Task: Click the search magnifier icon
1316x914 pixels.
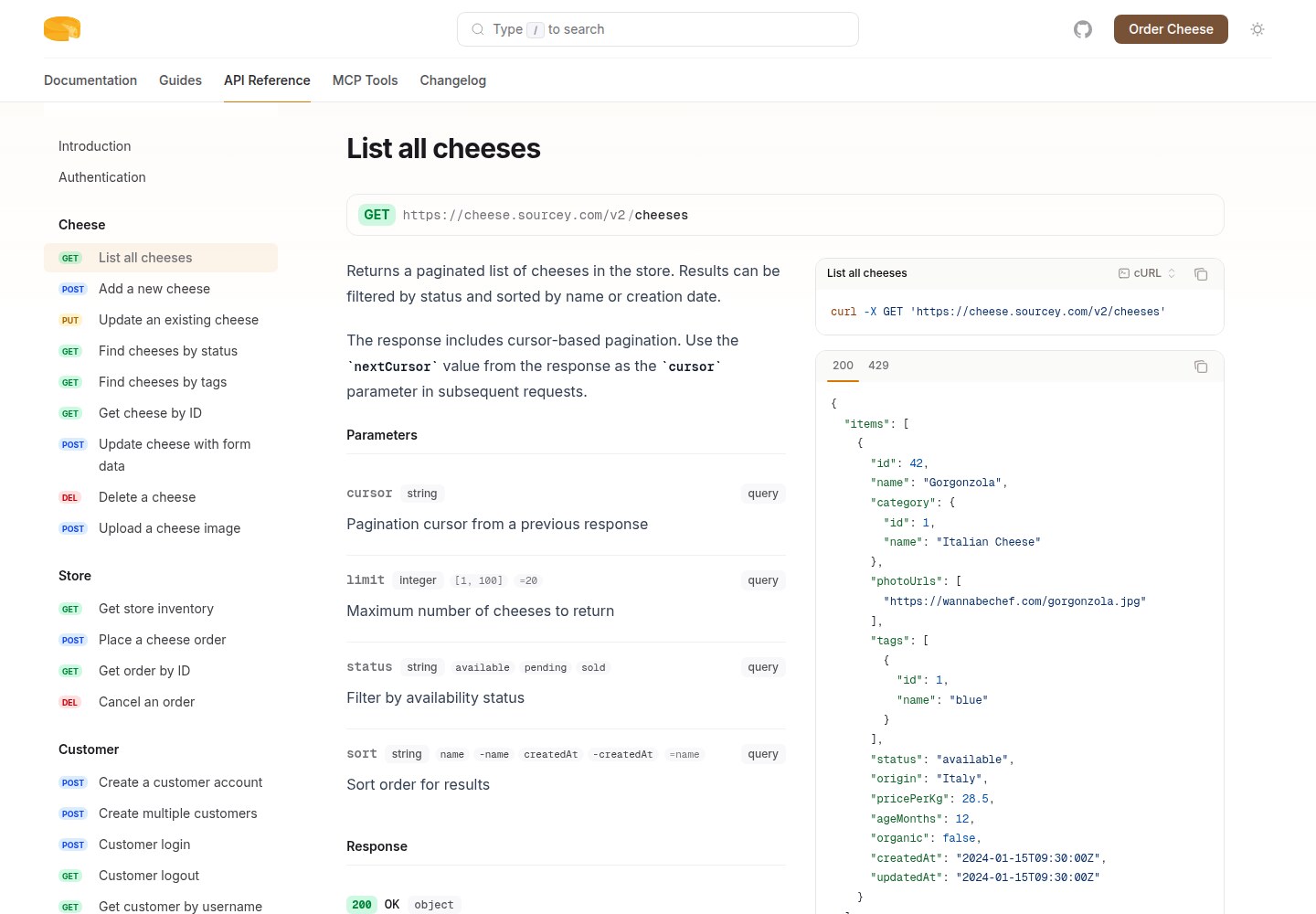Action: click(478, 29)
